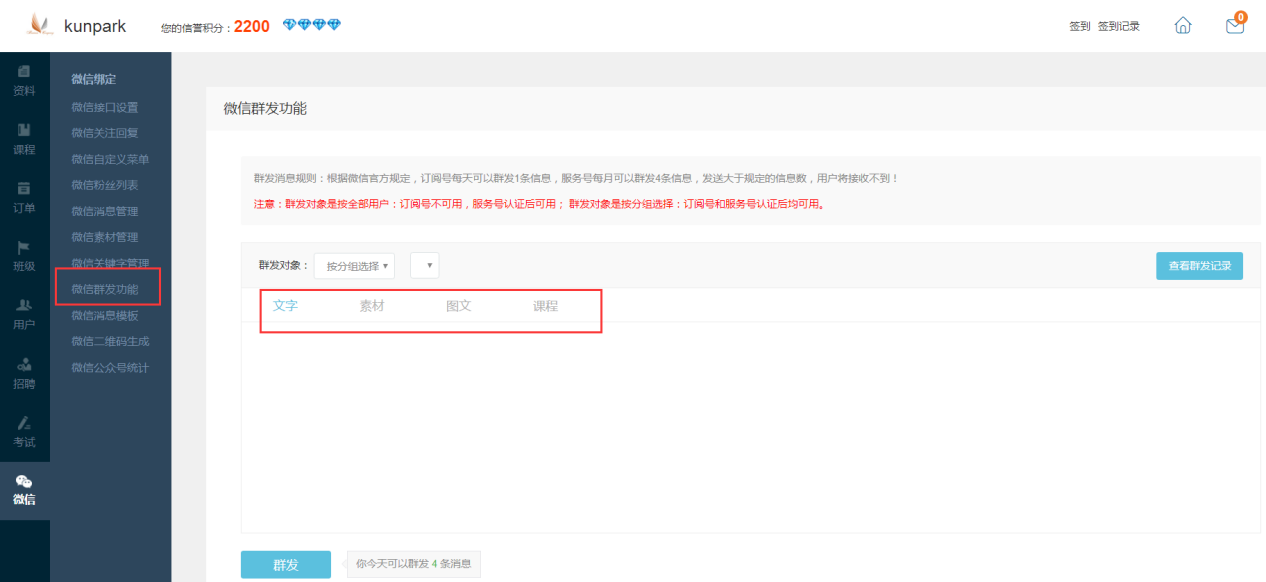
Task: Open 招聘 section in sidebar
Action: point(24,374)
